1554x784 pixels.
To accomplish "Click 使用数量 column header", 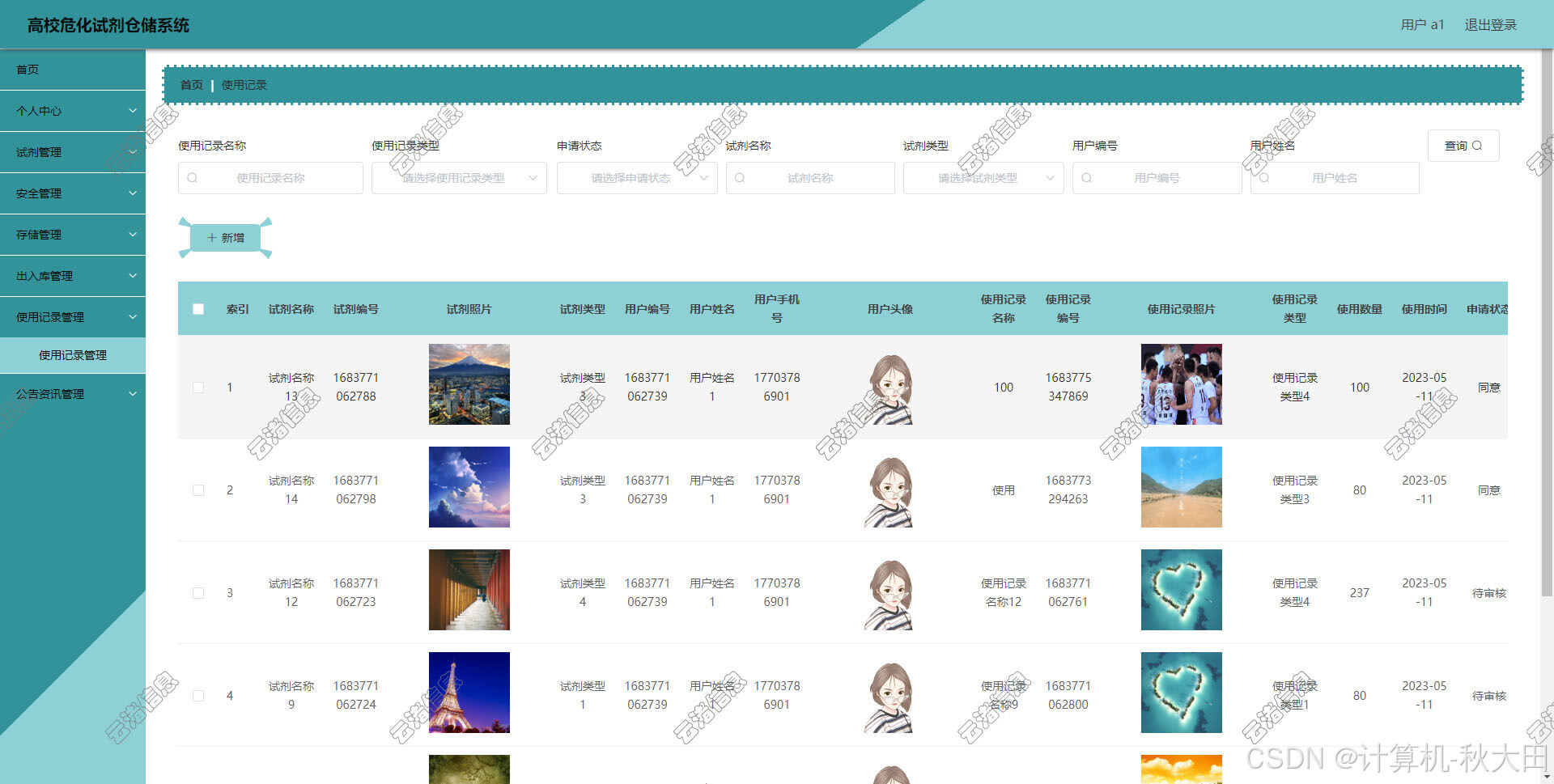I will pyautogui.click(x=1360, y=309).
